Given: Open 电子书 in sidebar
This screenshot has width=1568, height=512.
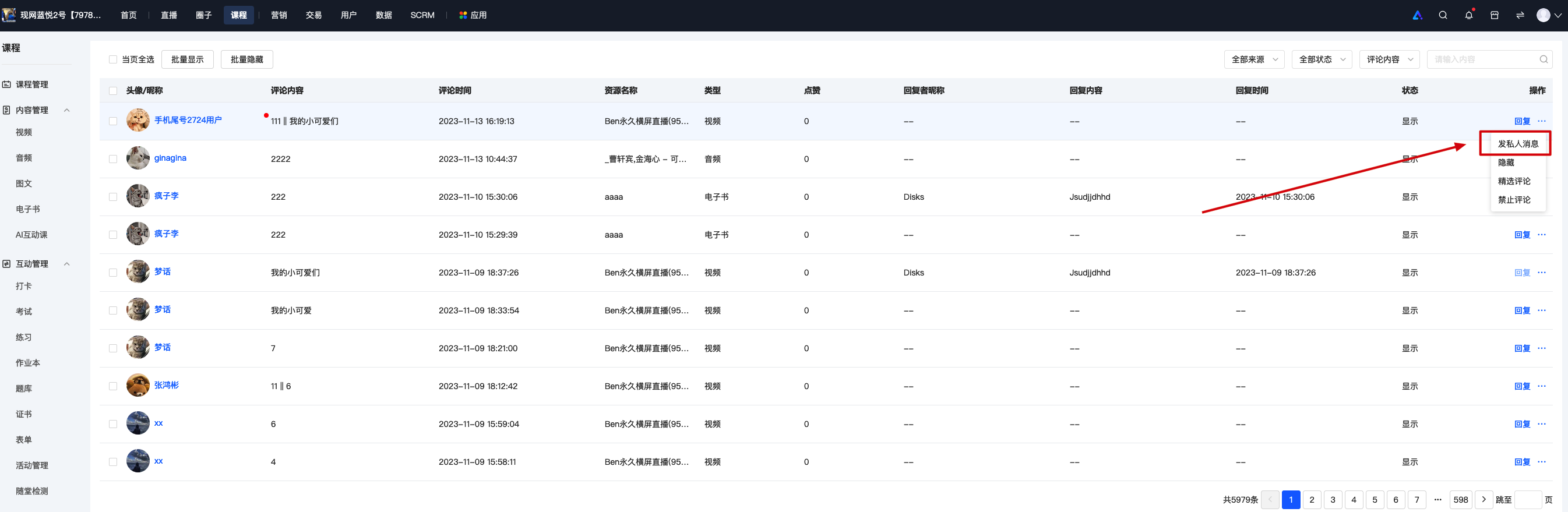Looking at the screenshot, I should pyautogui.click(x=28, y=209).
